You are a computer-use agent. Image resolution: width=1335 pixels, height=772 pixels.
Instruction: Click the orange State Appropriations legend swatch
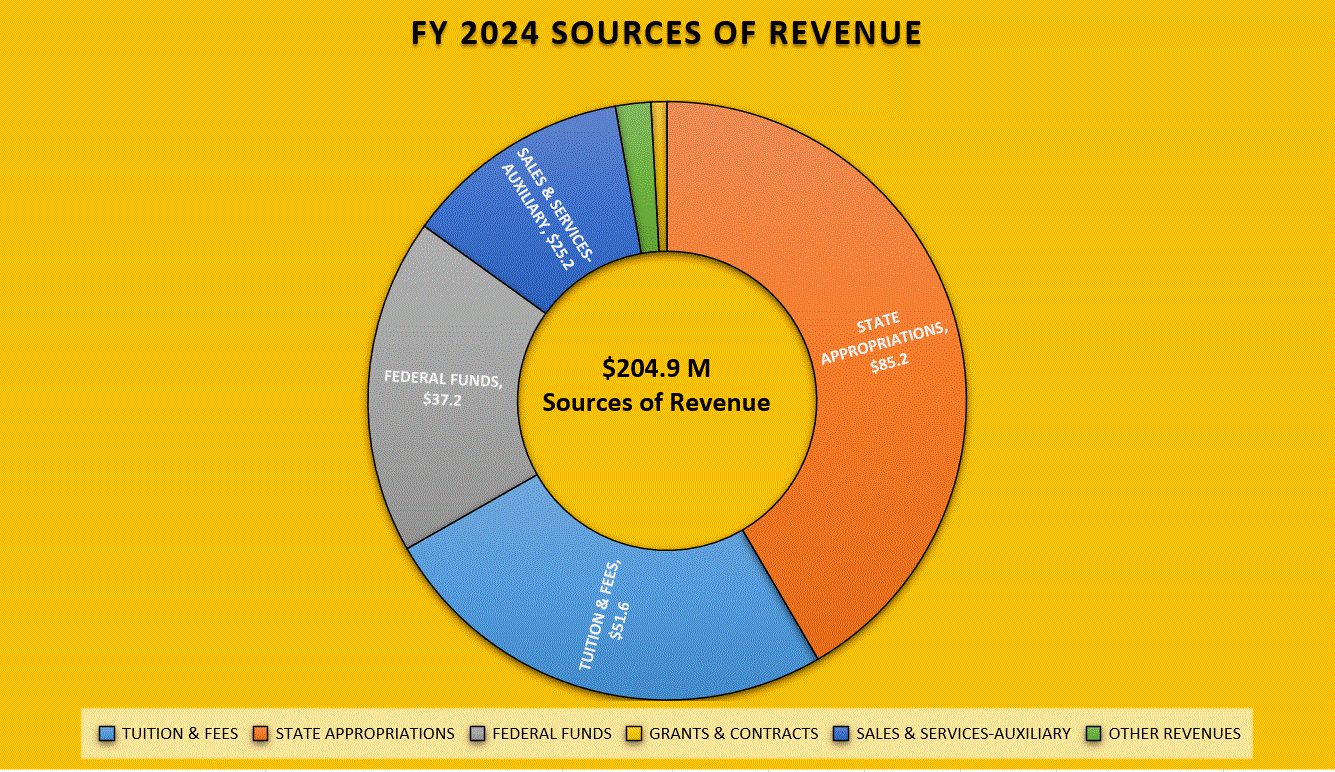(258, 733)
